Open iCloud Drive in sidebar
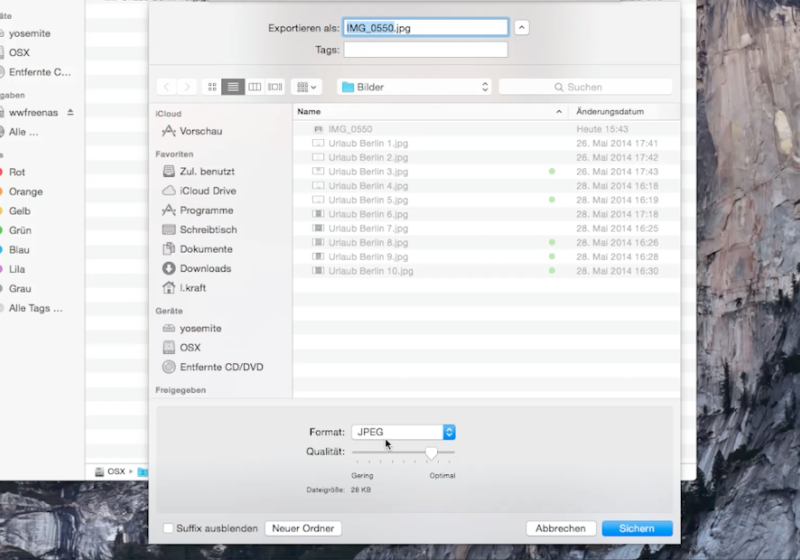The width and height of the screenshot is (800, 560). point(207,191)
